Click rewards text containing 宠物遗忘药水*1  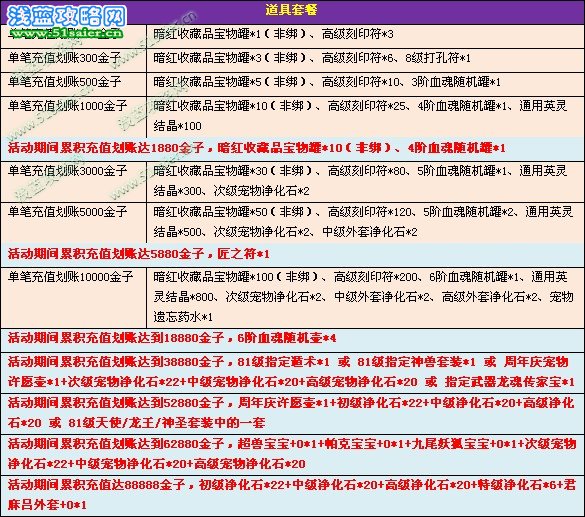[363, 297]
